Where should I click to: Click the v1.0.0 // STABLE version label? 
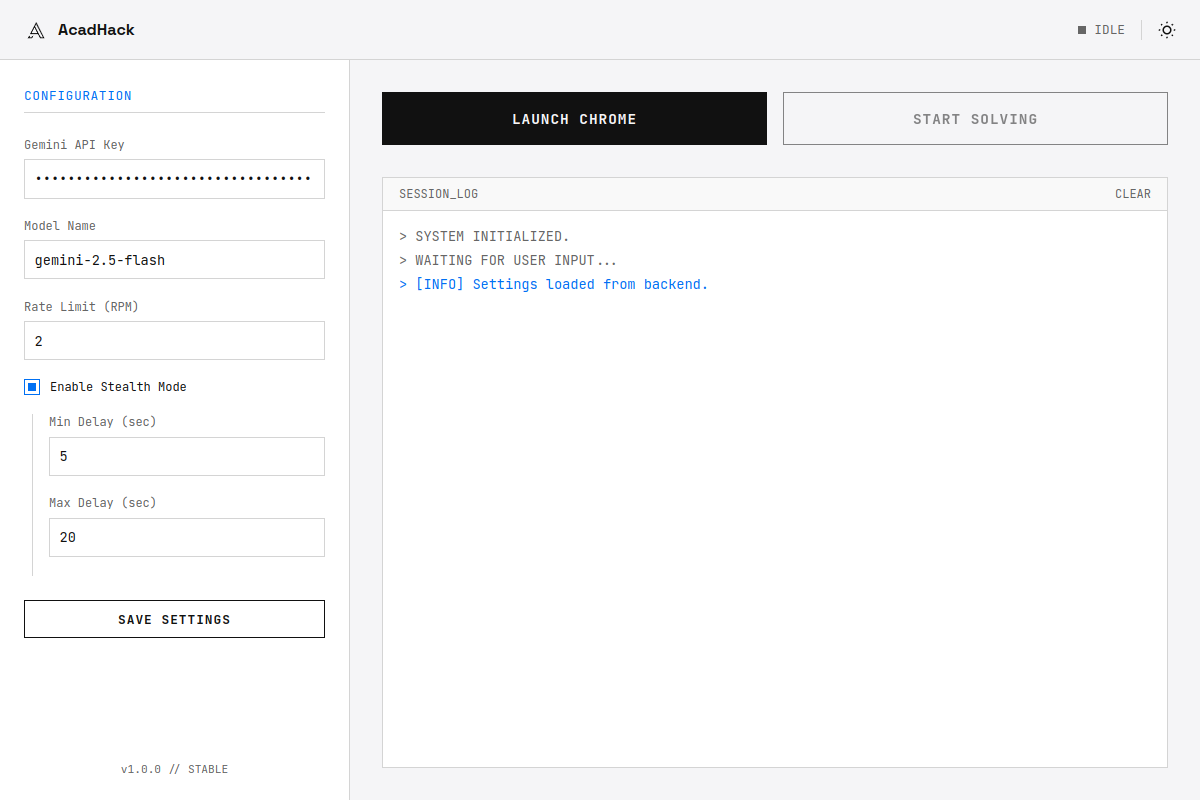[174, 769]
